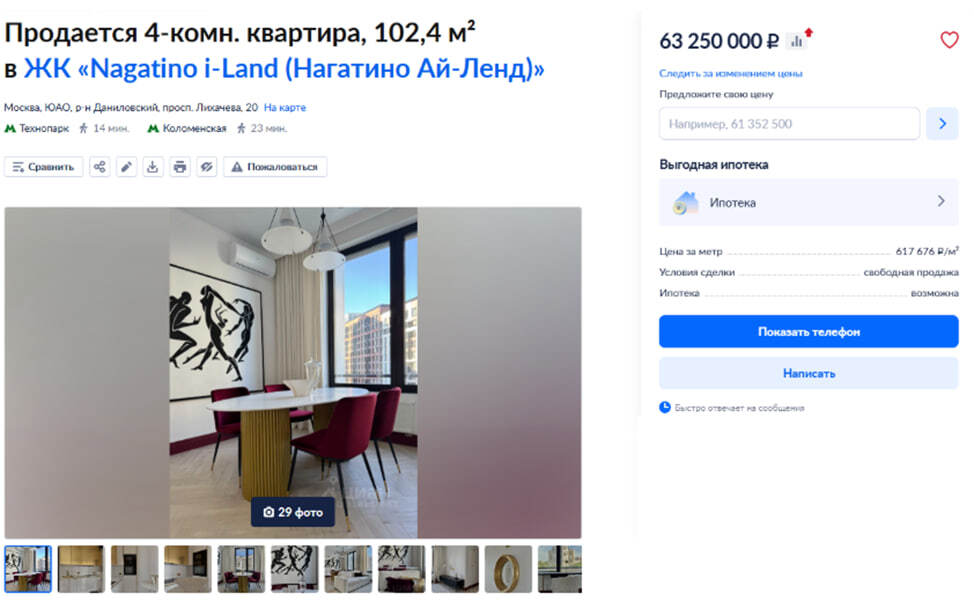The width and height of the screenshot is (974, 608).
Task: Select the gold round mirror thumbnail
Action: (508, 569)
